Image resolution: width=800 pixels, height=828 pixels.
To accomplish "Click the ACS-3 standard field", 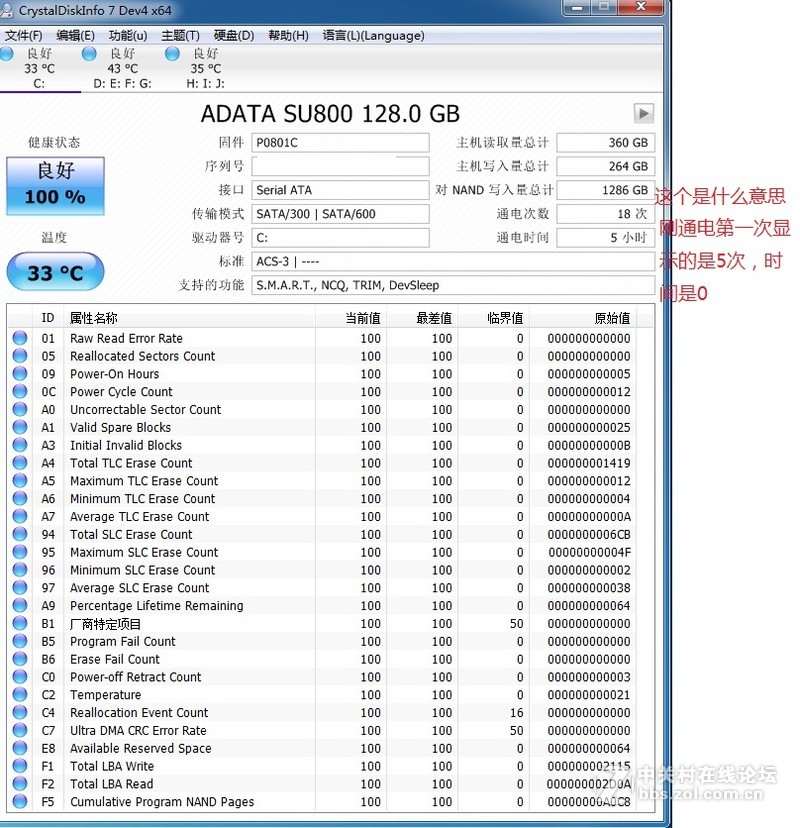I will [x=453, y=261].
